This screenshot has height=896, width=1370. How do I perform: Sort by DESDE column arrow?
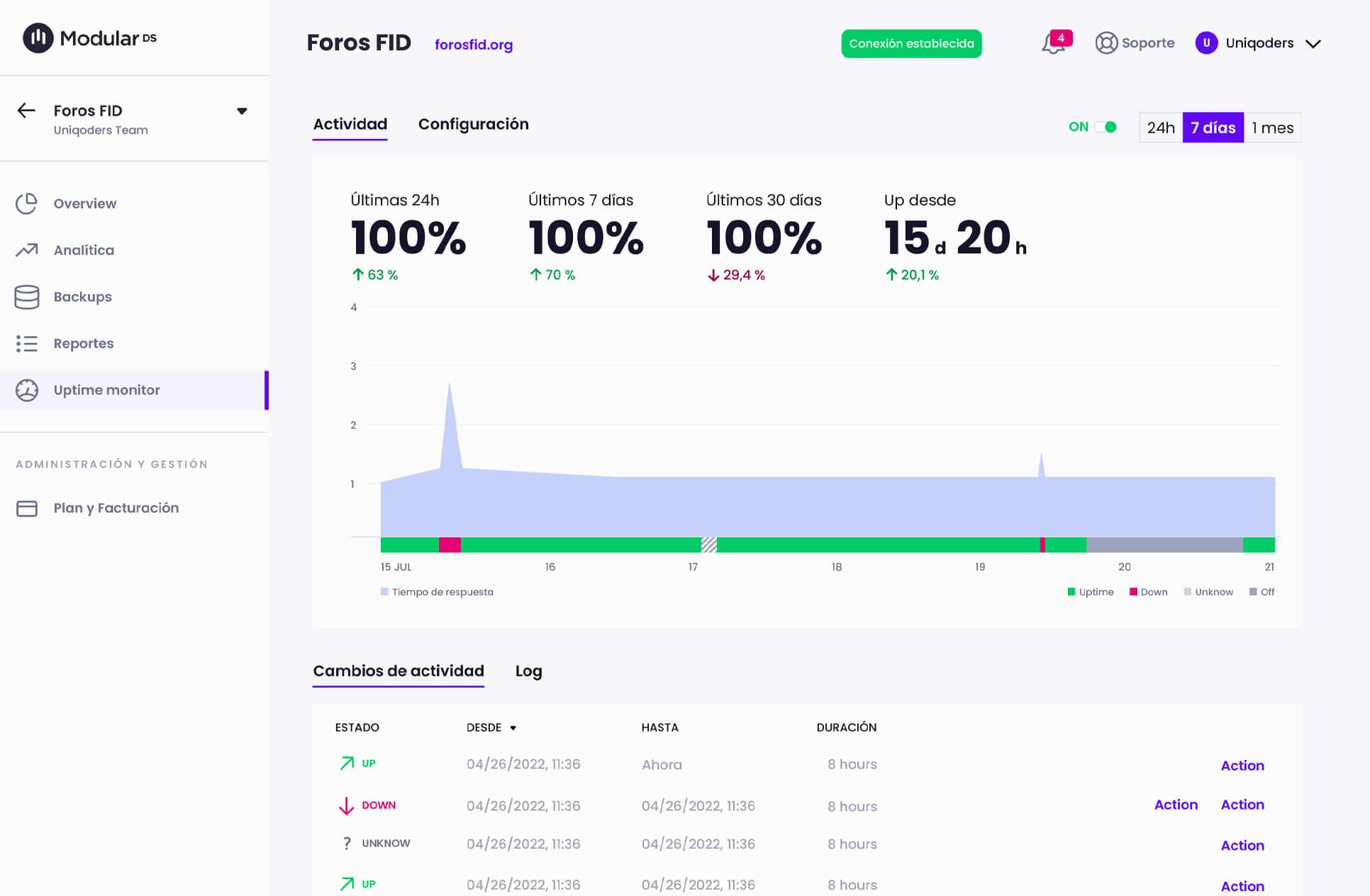click(x=513, y=728)
